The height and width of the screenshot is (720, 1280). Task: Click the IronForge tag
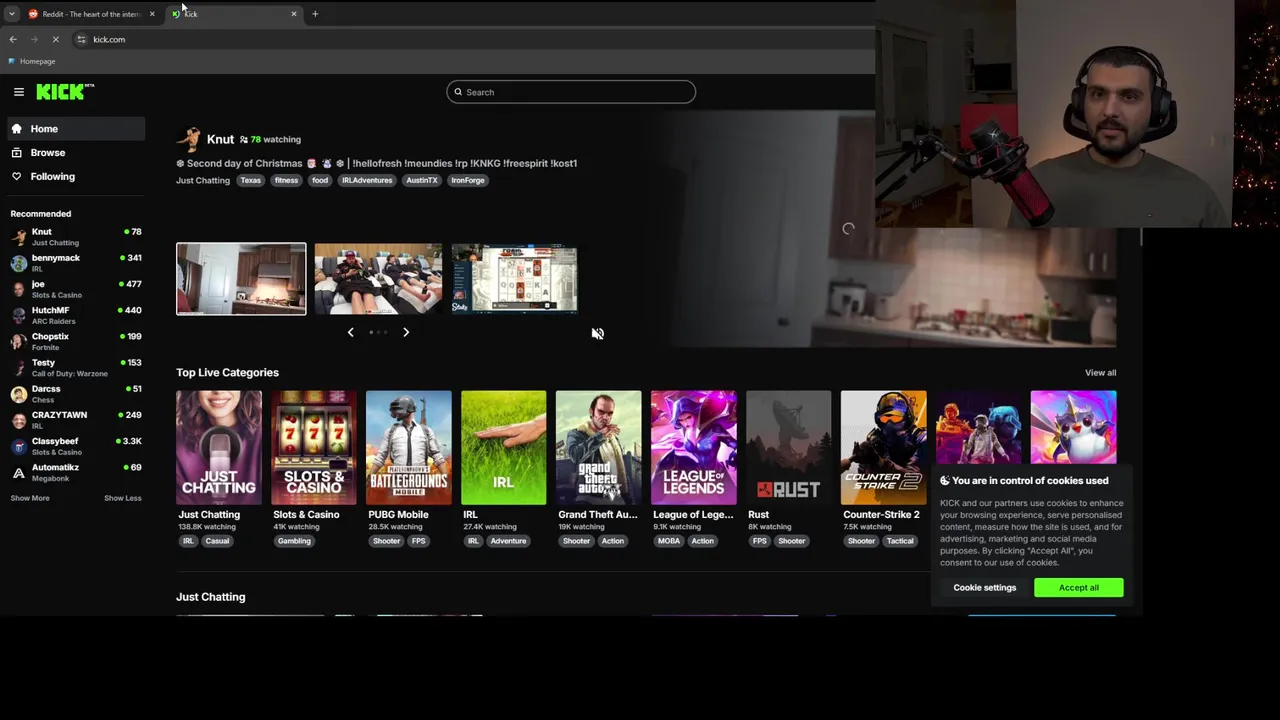468,180
